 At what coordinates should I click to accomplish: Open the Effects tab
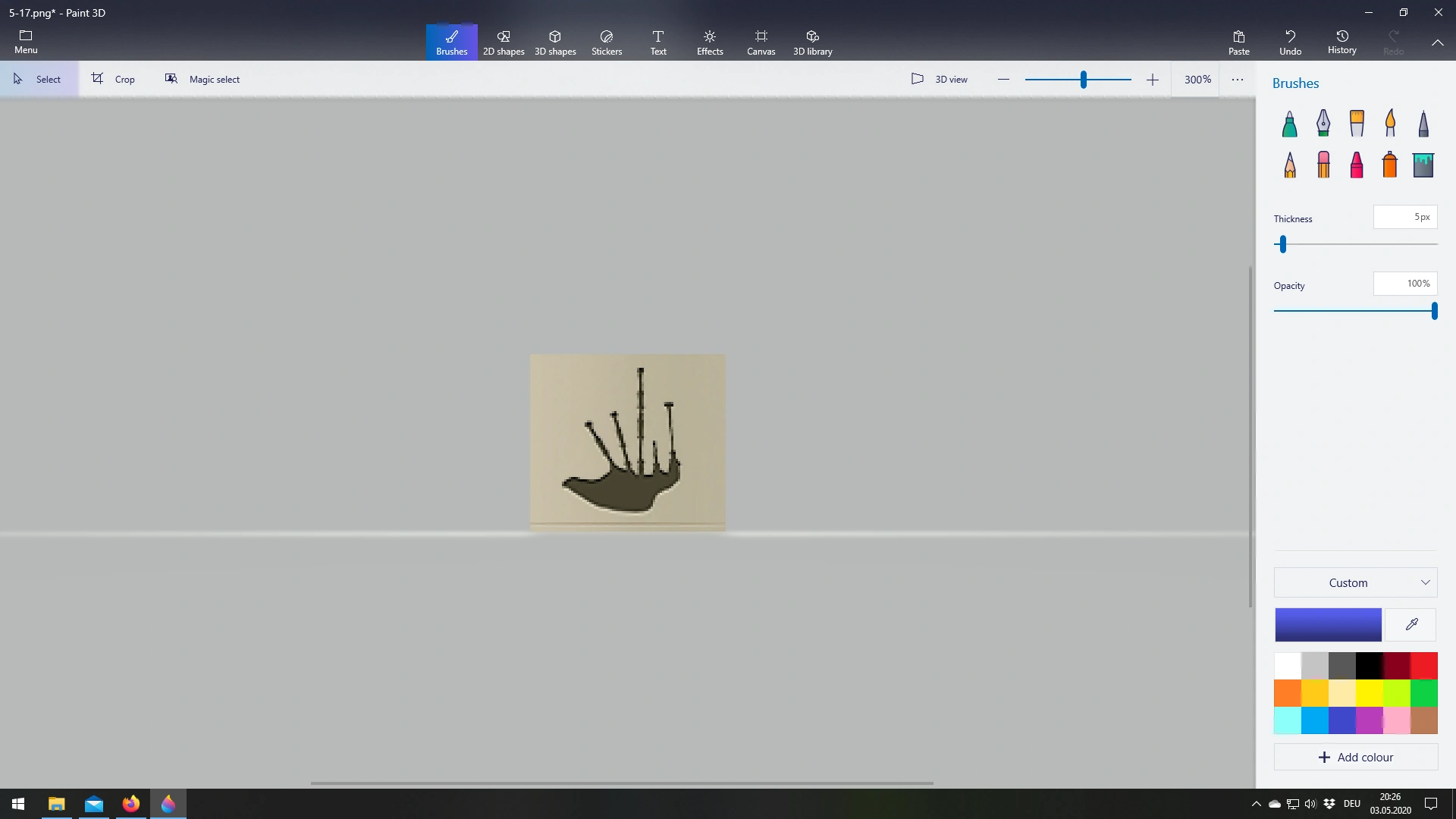click(709, 42)
